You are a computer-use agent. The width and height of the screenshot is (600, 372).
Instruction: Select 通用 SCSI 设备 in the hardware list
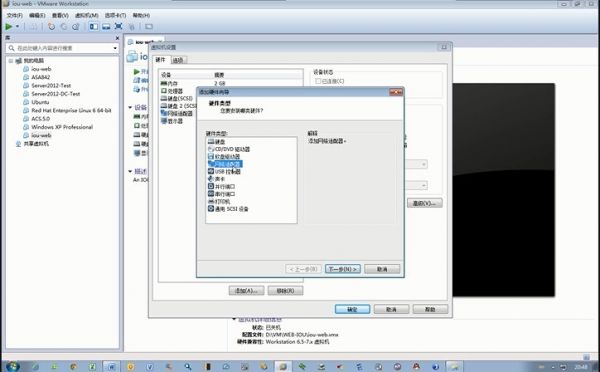[x=228, y=209]
